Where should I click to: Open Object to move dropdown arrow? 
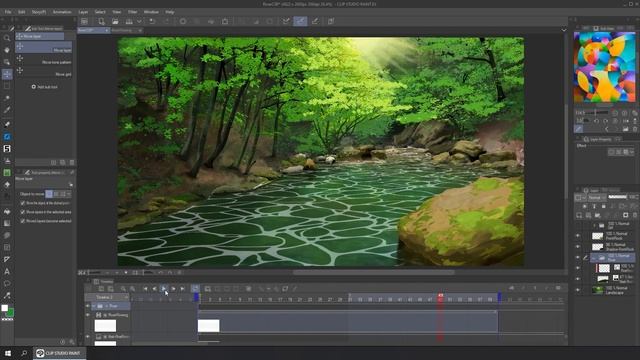point(69,194)
